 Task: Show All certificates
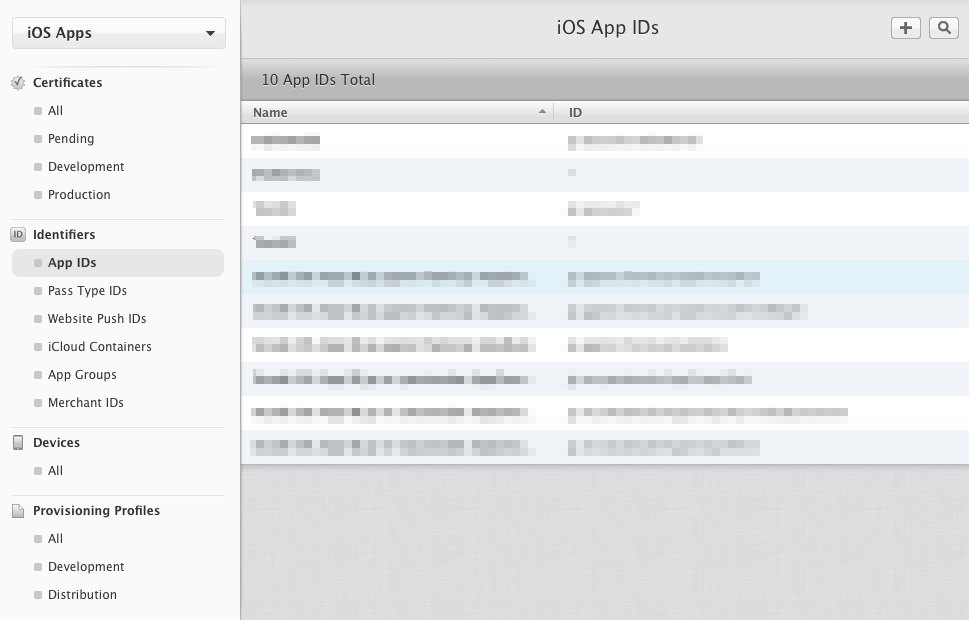[56, 111]
